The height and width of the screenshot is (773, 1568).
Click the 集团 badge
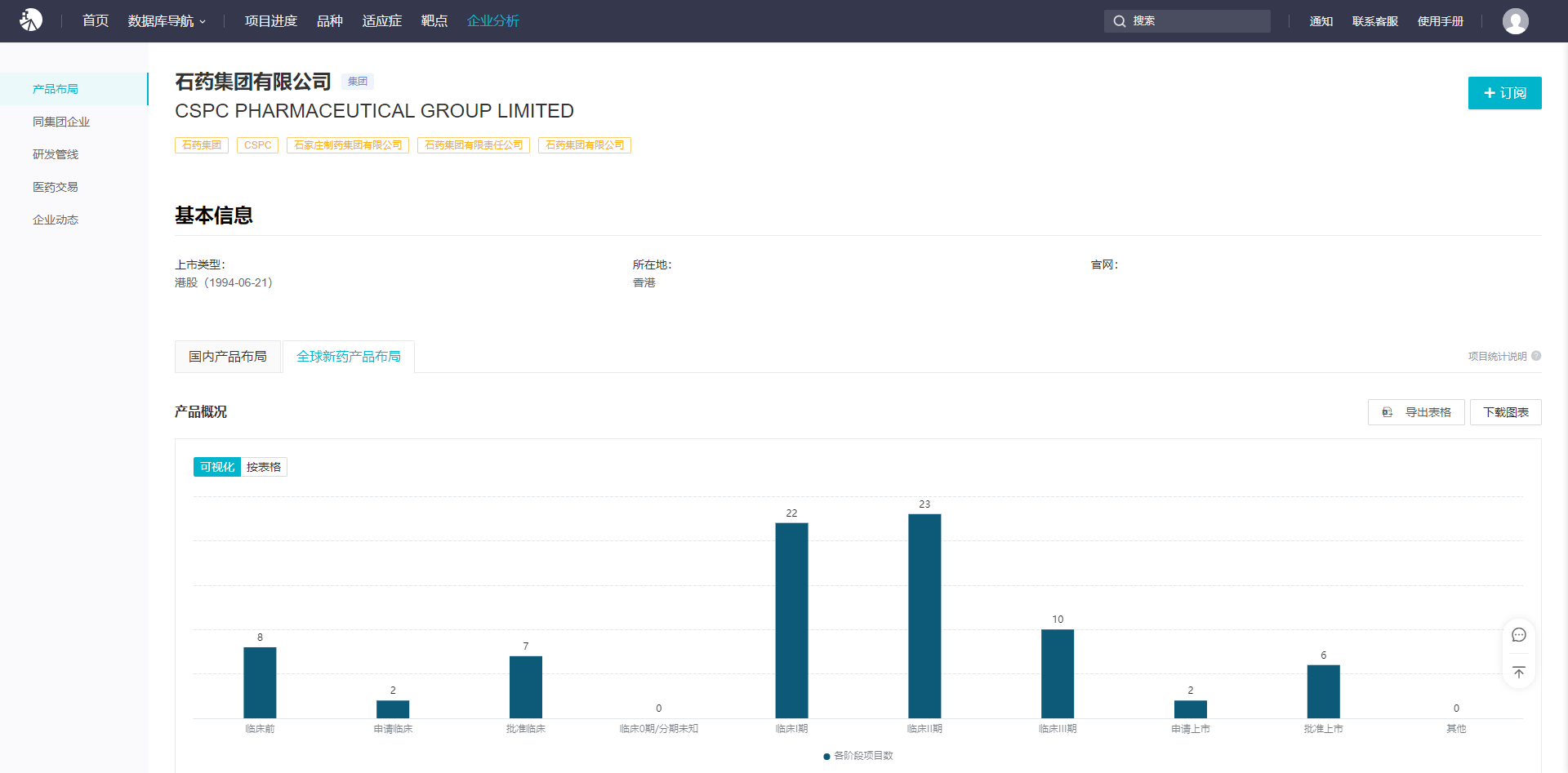click(x=358, y=82)
